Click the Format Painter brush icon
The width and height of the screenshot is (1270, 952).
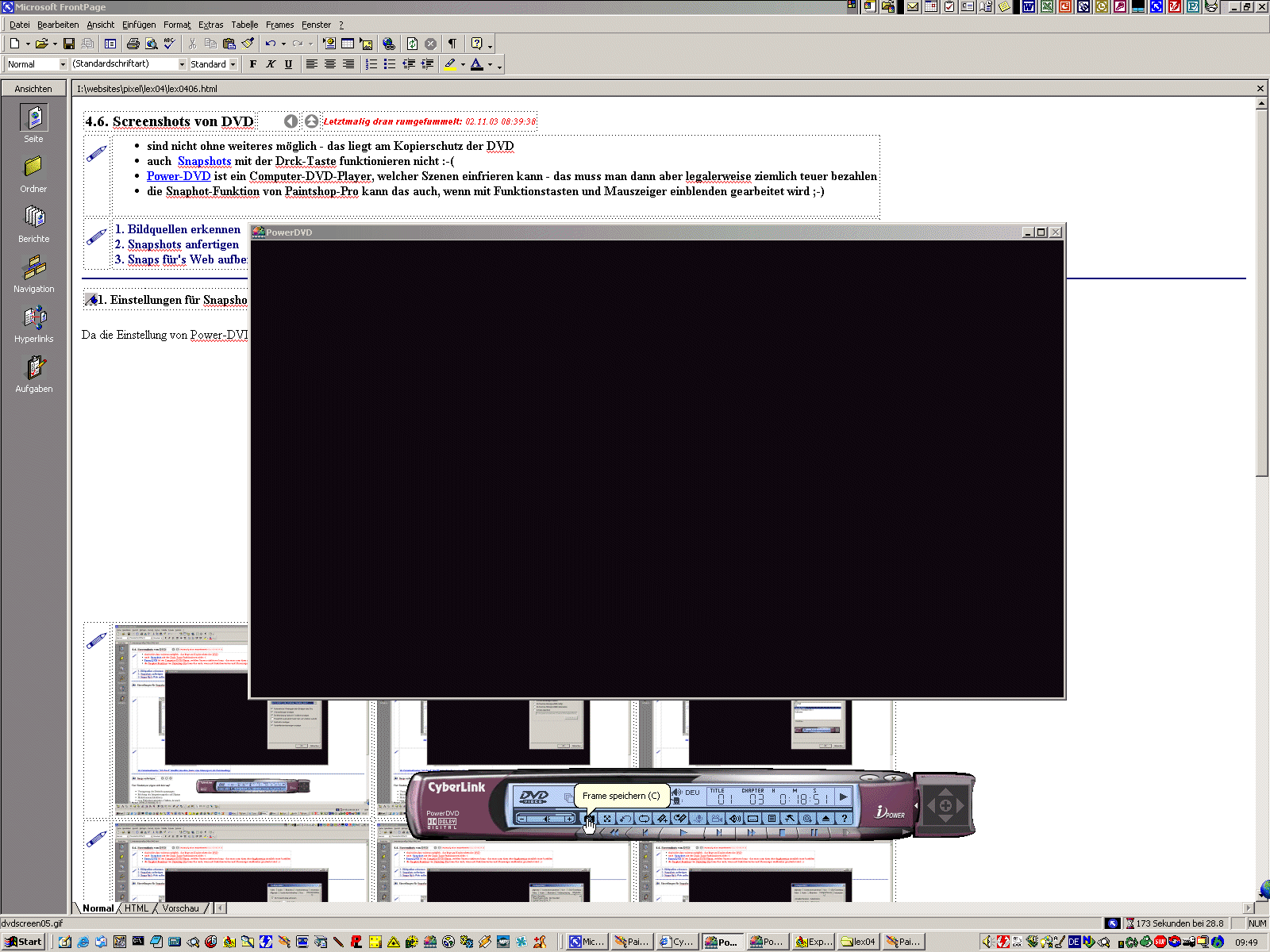(x=248, y=44)
